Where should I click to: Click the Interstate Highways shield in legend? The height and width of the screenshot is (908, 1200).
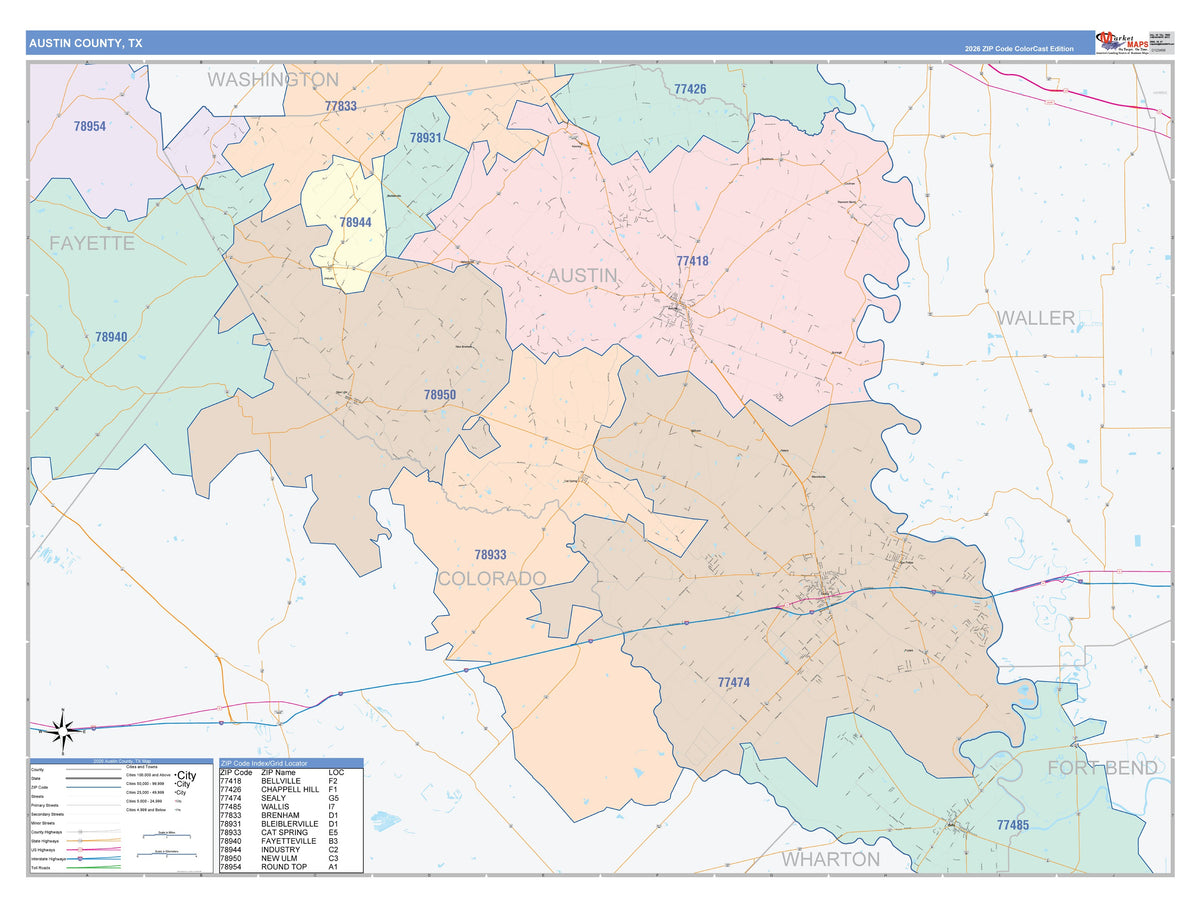80,859
